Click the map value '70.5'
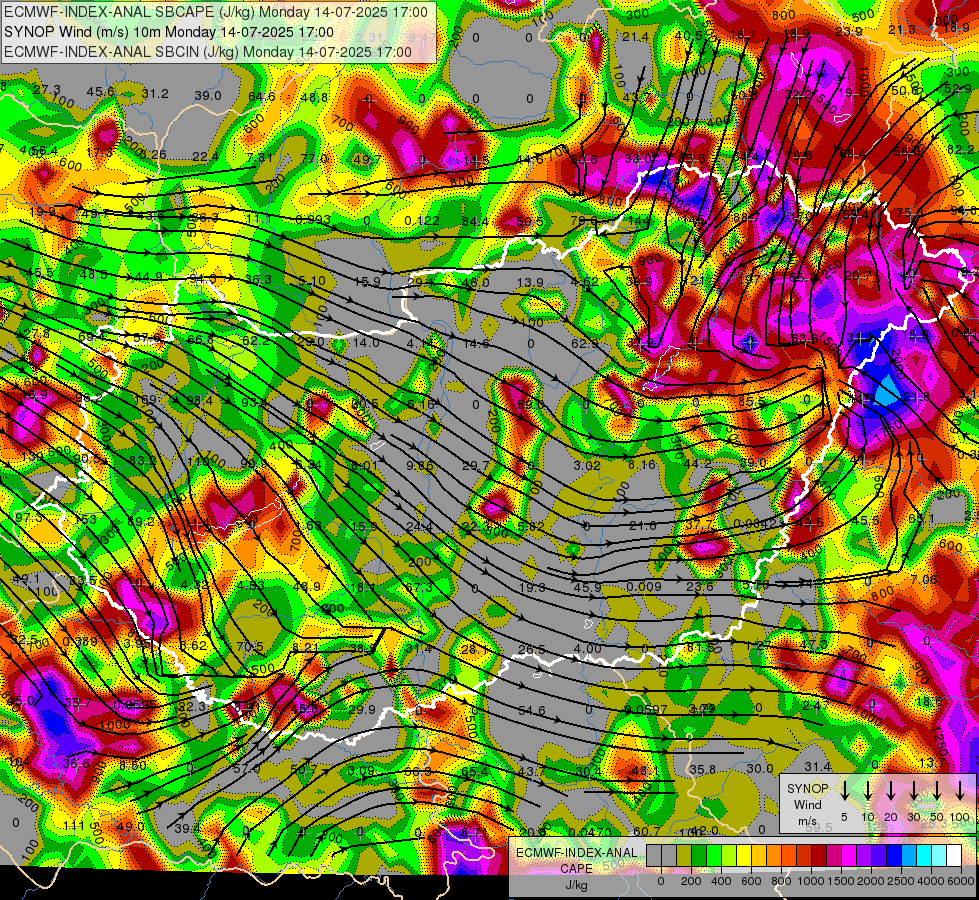The width and height of the screenshot is (979, 900). click(x=250, y=647)
